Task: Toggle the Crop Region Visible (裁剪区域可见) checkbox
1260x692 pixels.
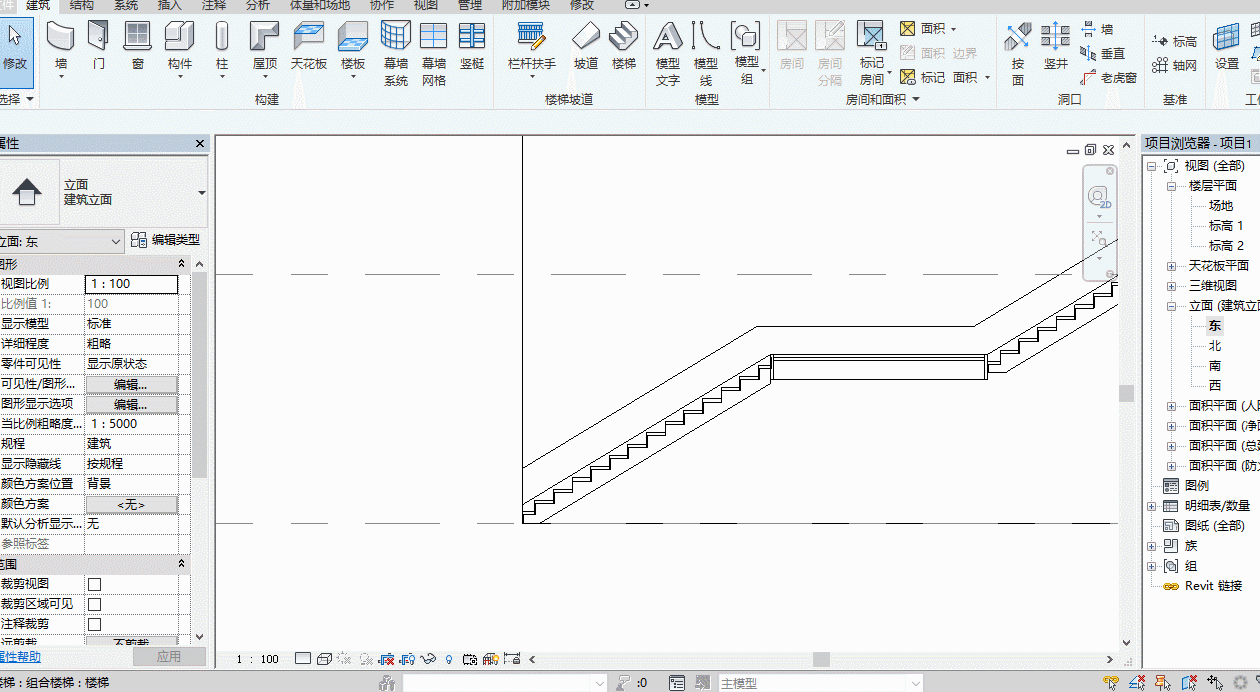Action: (x=94, y=604)
